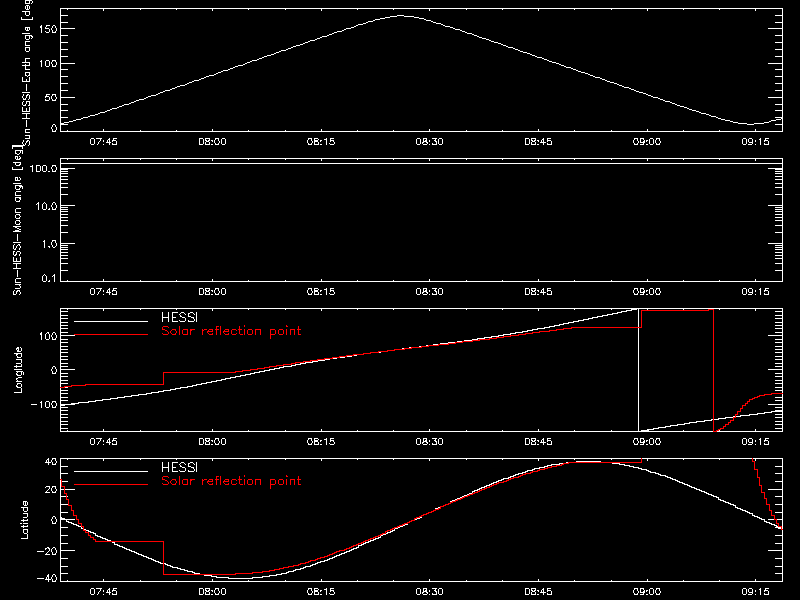Click 07:45 time label under Earth angle plot
This screenshot has width=800, height=600.
(104, 141)
